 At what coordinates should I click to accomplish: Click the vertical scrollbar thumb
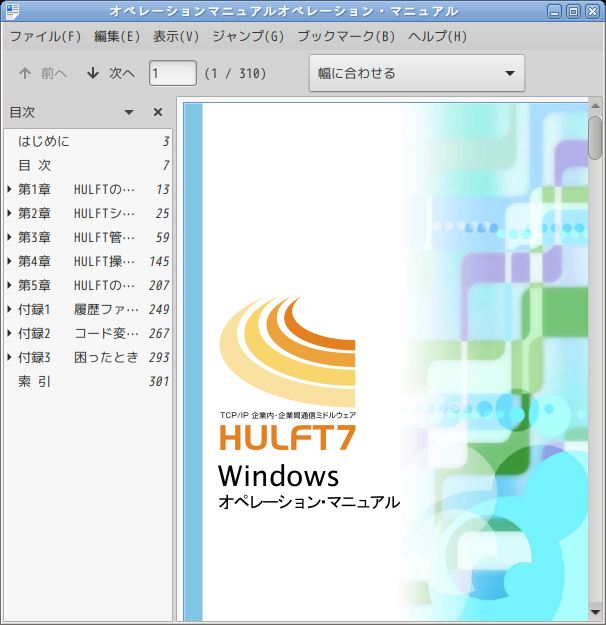coord(595,138)
